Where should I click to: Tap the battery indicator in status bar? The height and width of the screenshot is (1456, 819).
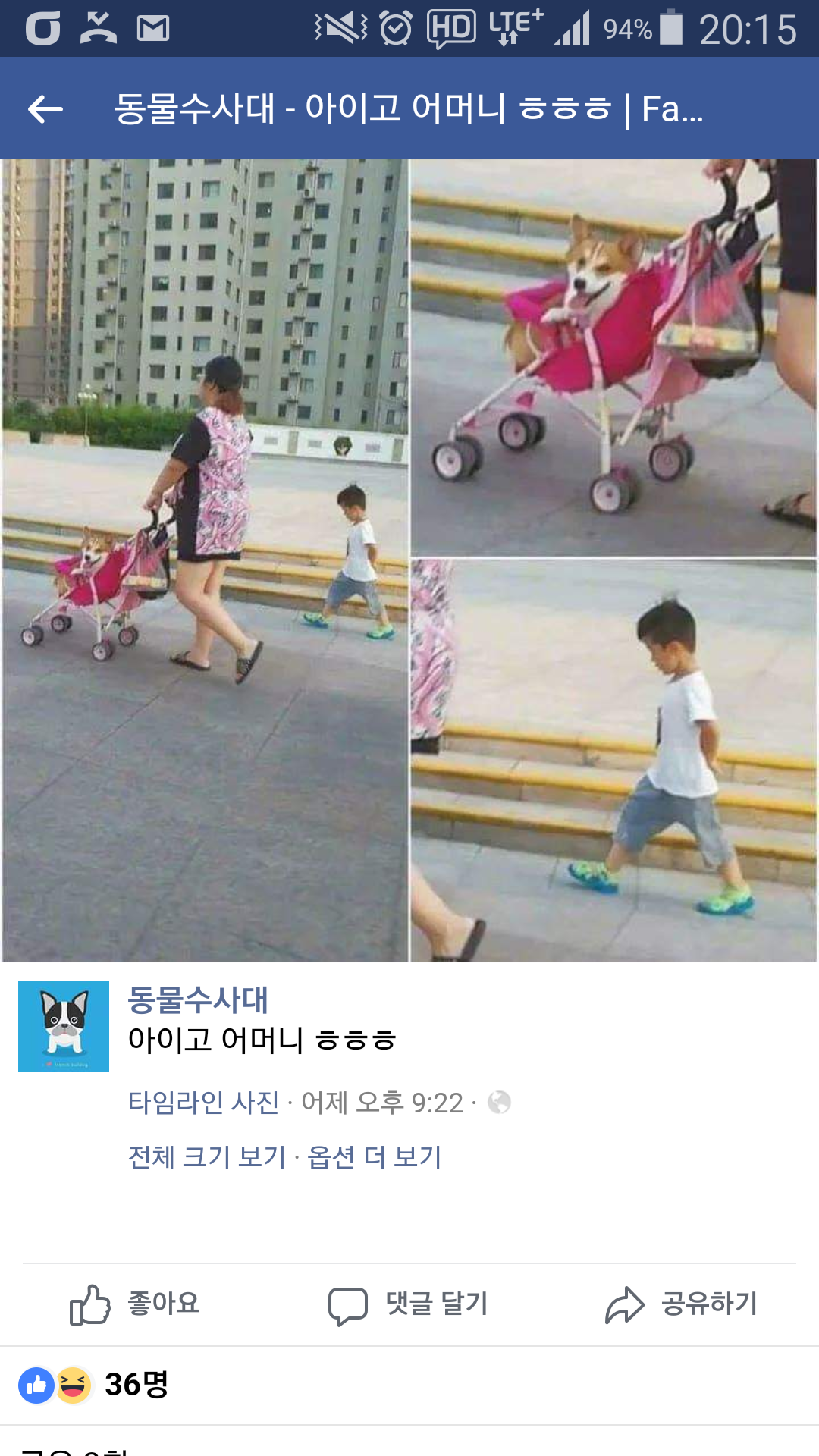[x=671, y=28]
